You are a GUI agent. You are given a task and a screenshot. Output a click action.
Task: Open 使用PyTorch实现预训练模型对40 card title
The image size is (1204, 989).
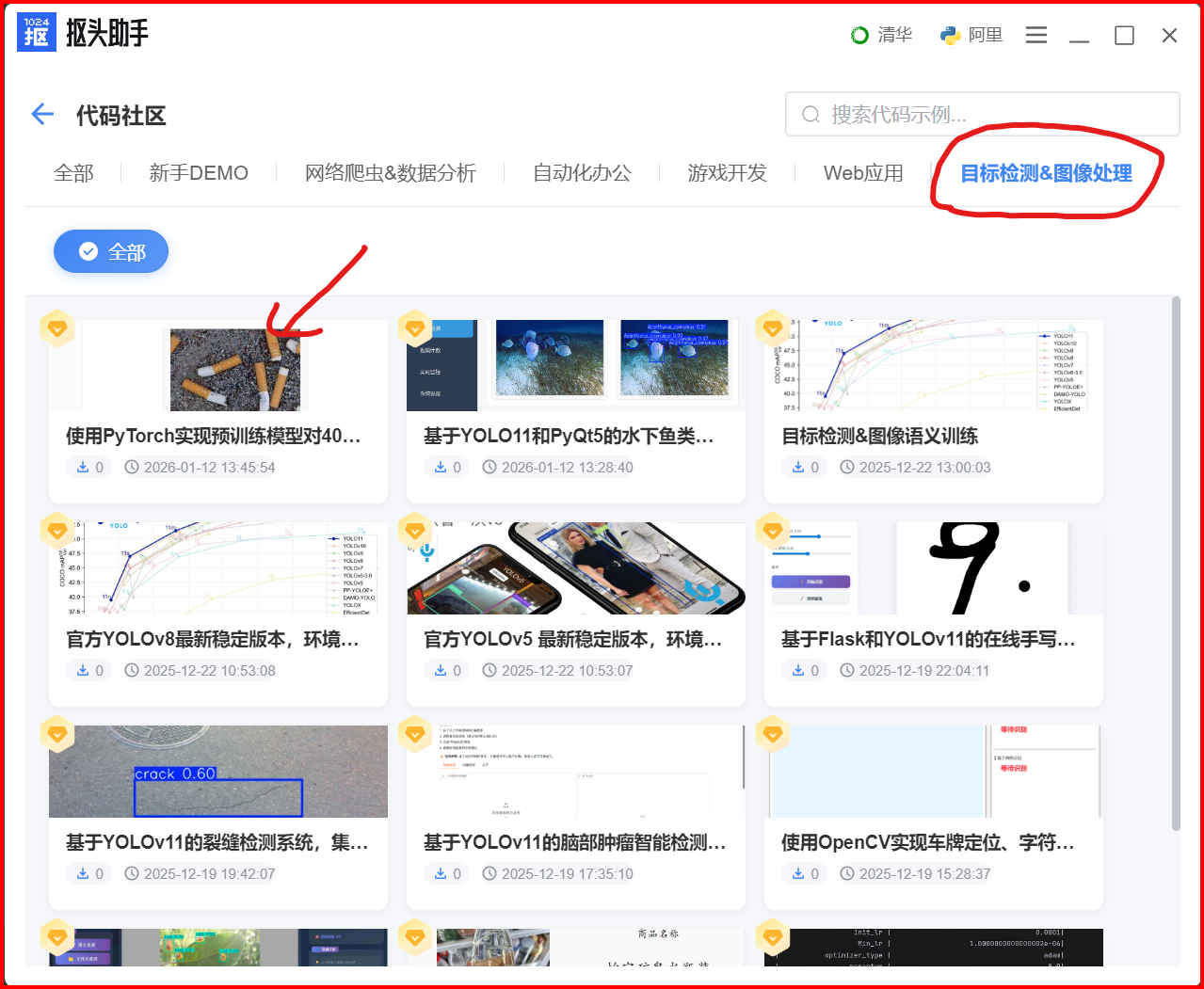click(x=214, y=436)
